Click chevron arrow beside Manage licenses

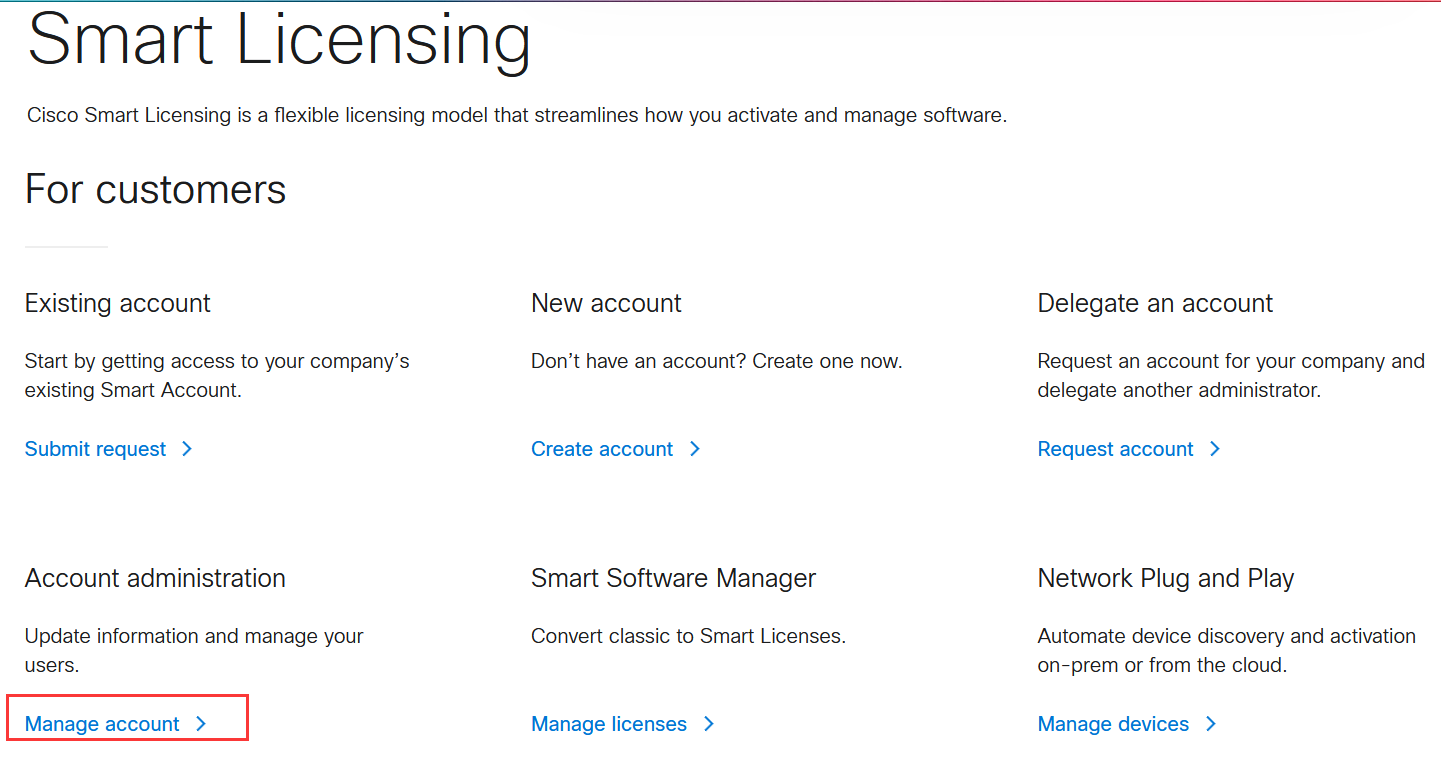click(709, 724)
